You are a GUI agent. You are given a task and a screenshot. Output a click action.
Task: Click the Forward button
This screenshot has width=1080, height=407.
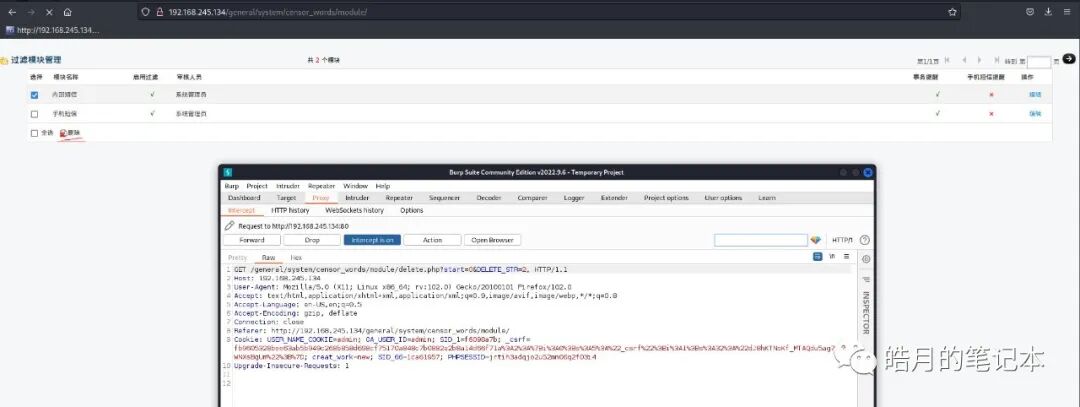[252, 240]
